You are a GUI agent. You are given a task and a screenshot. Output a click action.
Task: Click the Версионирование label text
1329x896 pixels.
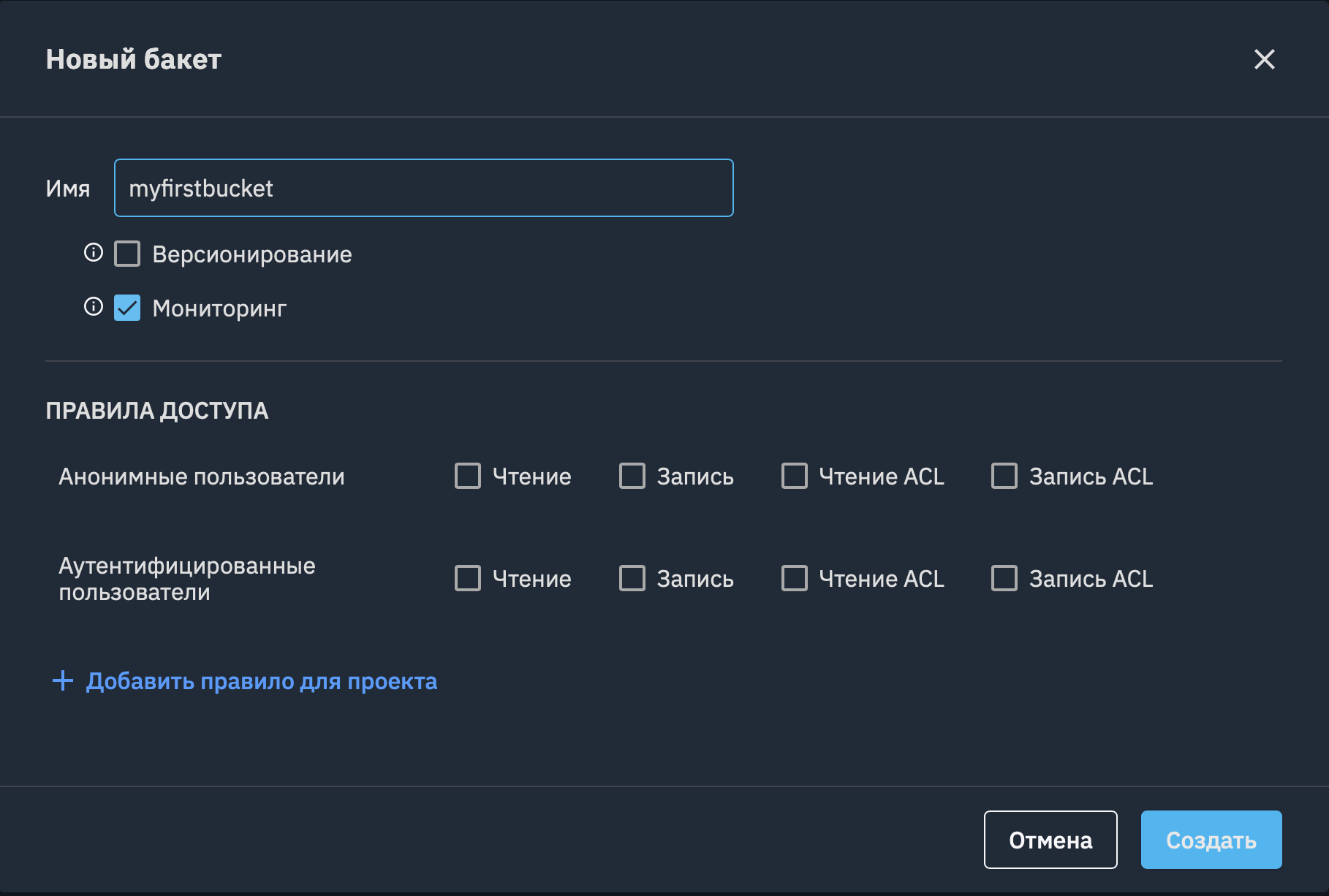click(252, 254)
